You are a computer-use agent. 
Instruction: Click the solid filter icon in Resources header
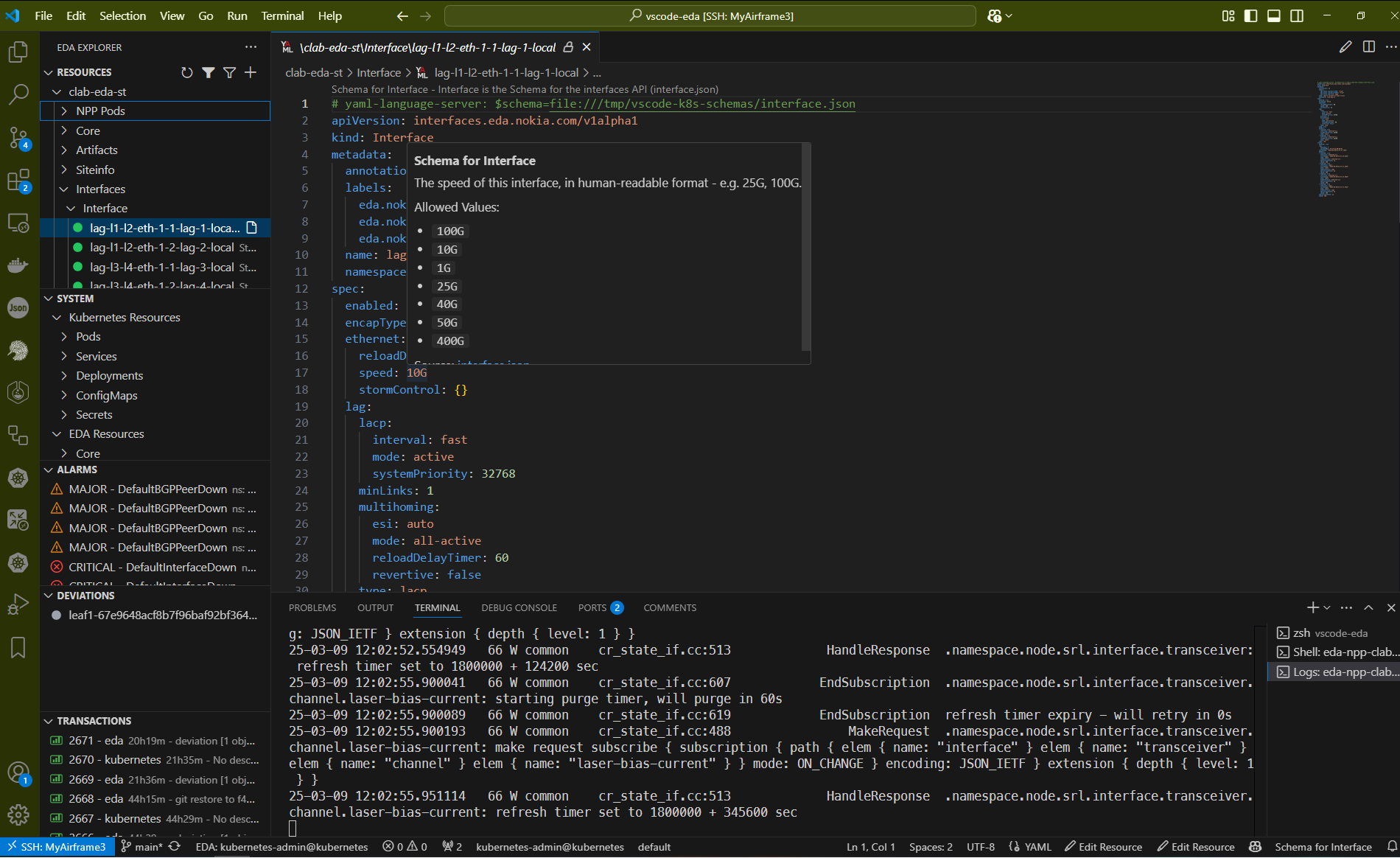click(209, 72)
